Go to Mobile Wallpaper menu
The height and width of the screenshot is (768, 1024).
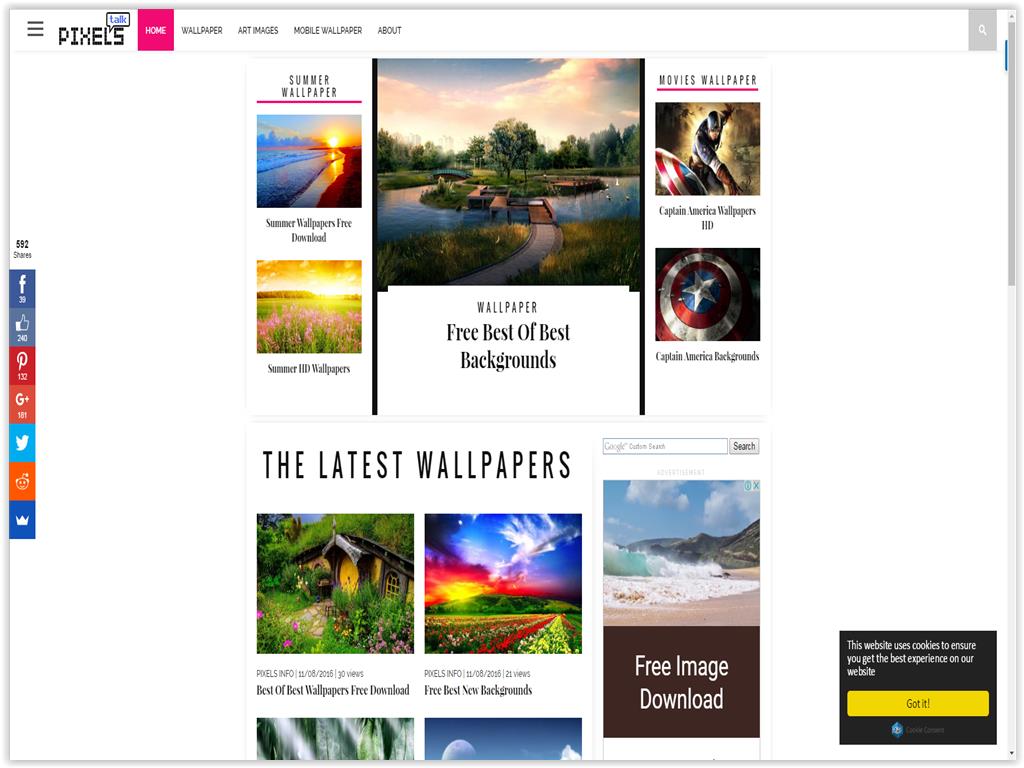(328, 30)
